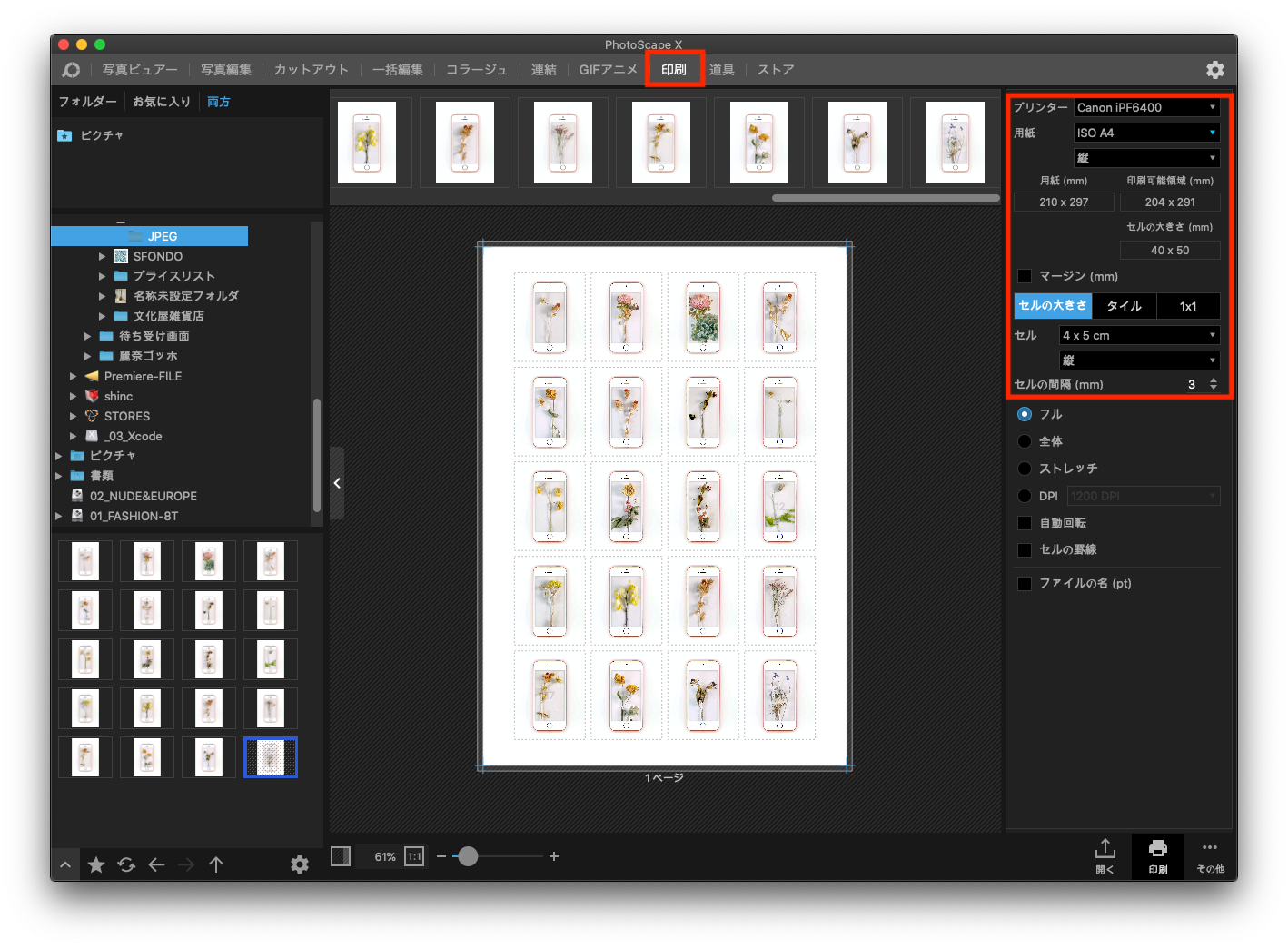Screen dimensions: 1288x948
Task: Switch to the コラージュ tab
Action: pyautogui.click(x=476, y=70)
